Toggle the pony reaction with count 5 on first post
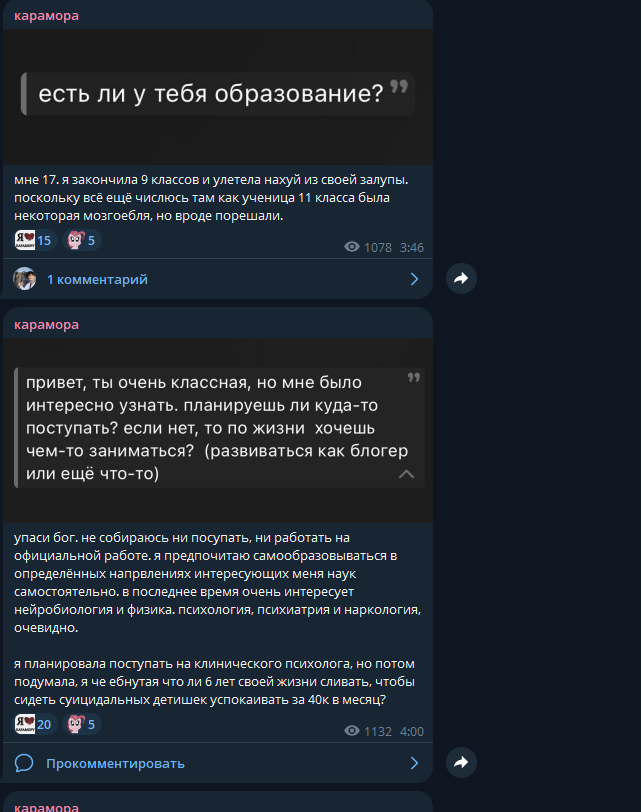The width and height of the screenshot is (641, 812). click(x=82, y=240)
